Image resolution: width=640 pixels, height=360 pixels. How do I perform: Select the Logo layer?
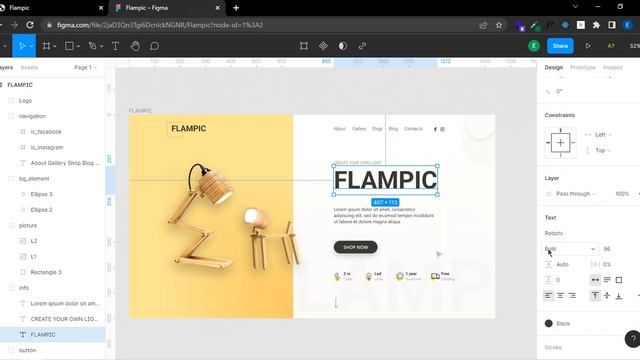coord(25,100)
